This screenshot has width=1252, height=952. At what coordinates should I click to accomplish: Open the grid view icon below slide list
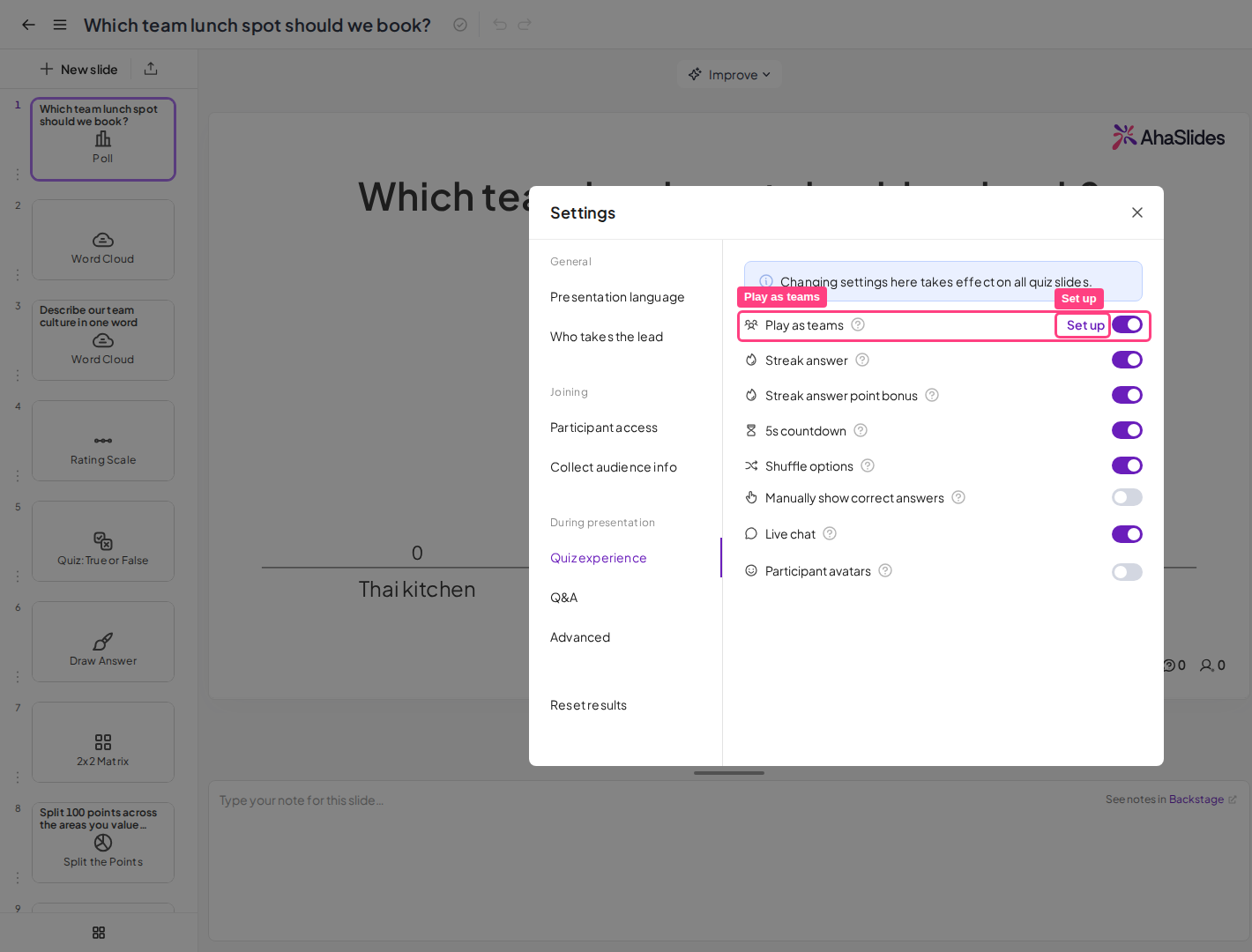99,933
